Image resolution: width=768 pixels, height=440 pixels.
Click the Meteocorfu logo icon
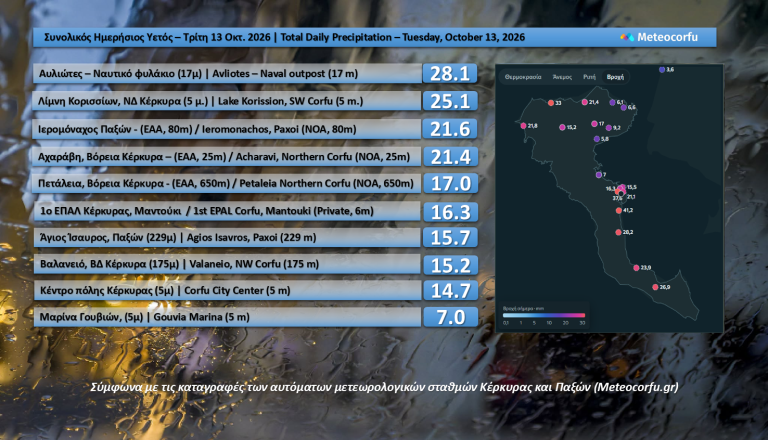(627, 37)
